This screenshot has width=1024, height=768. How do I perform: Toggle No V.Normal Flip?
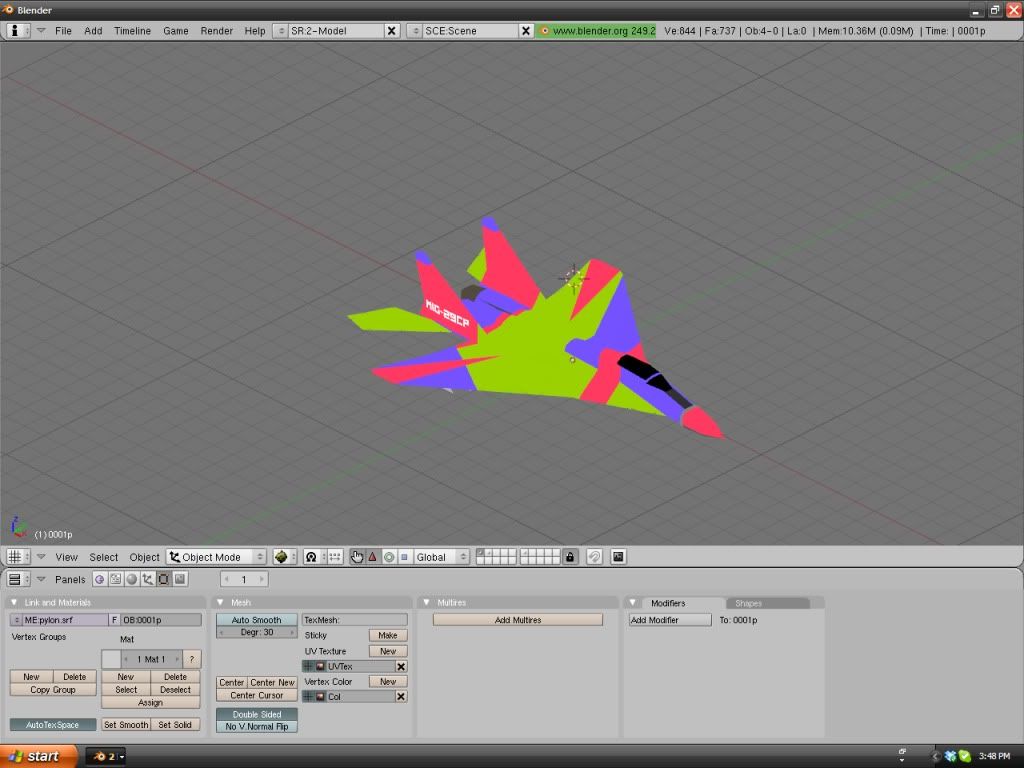257,727
